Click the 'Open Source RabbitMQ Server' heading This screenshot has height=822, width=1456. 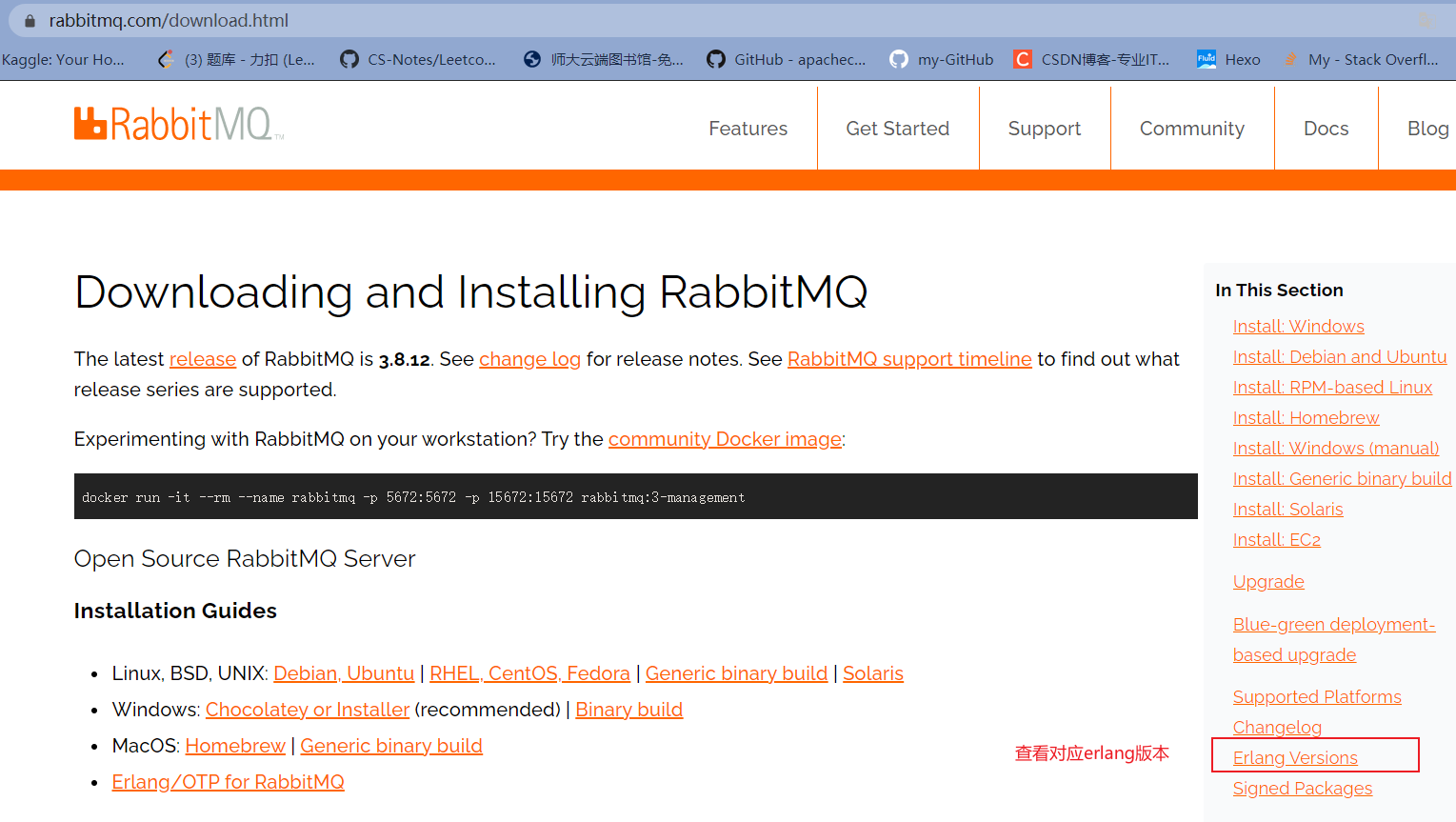(245, 558)
